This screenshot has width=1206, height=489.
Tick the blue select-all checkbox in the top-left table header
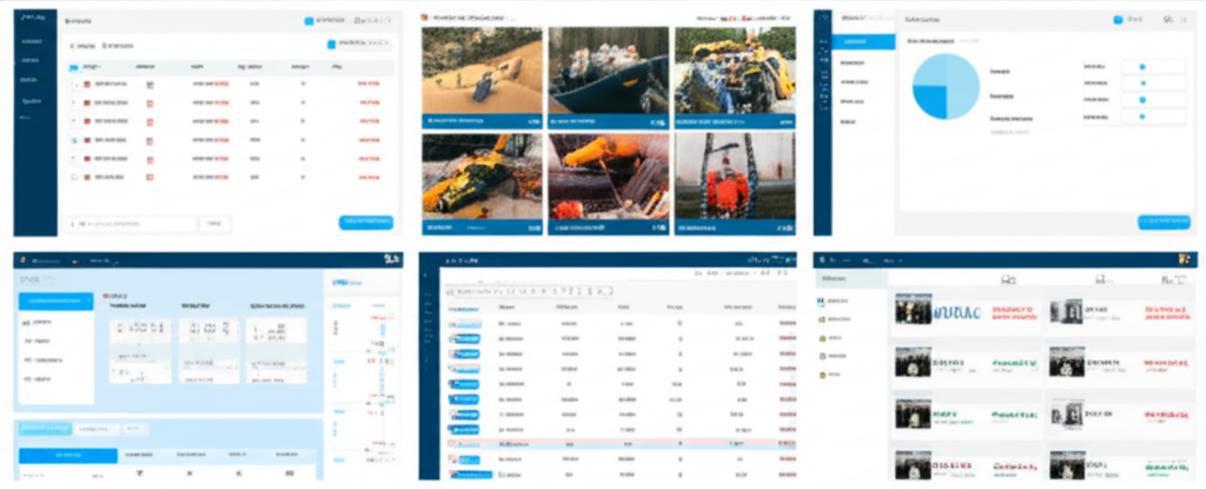[73, 68]
